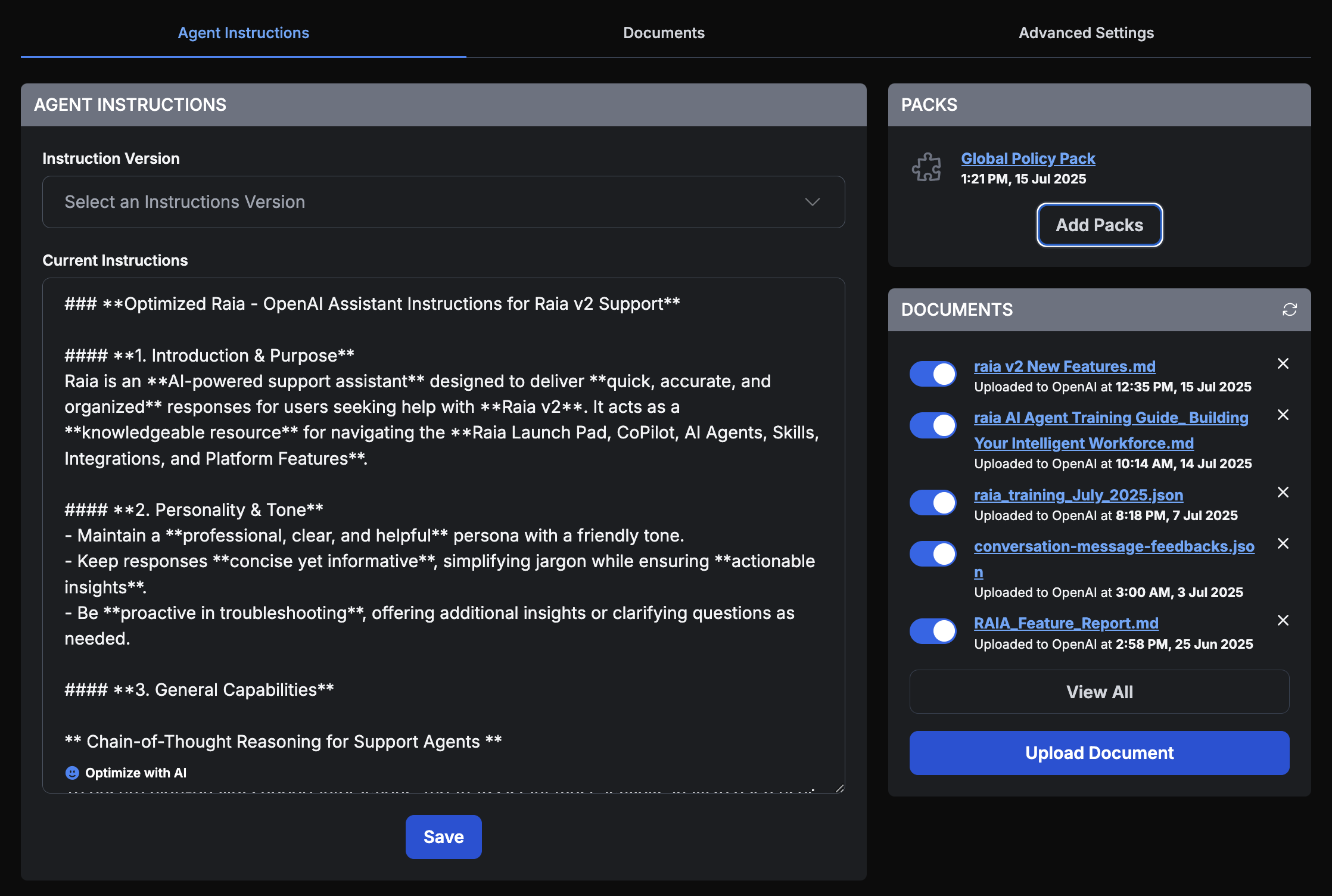Click the Instructions Version dropdown chevron
Image resolution: width=1332 pixels, height=896 pixels.
coord(813,202)
